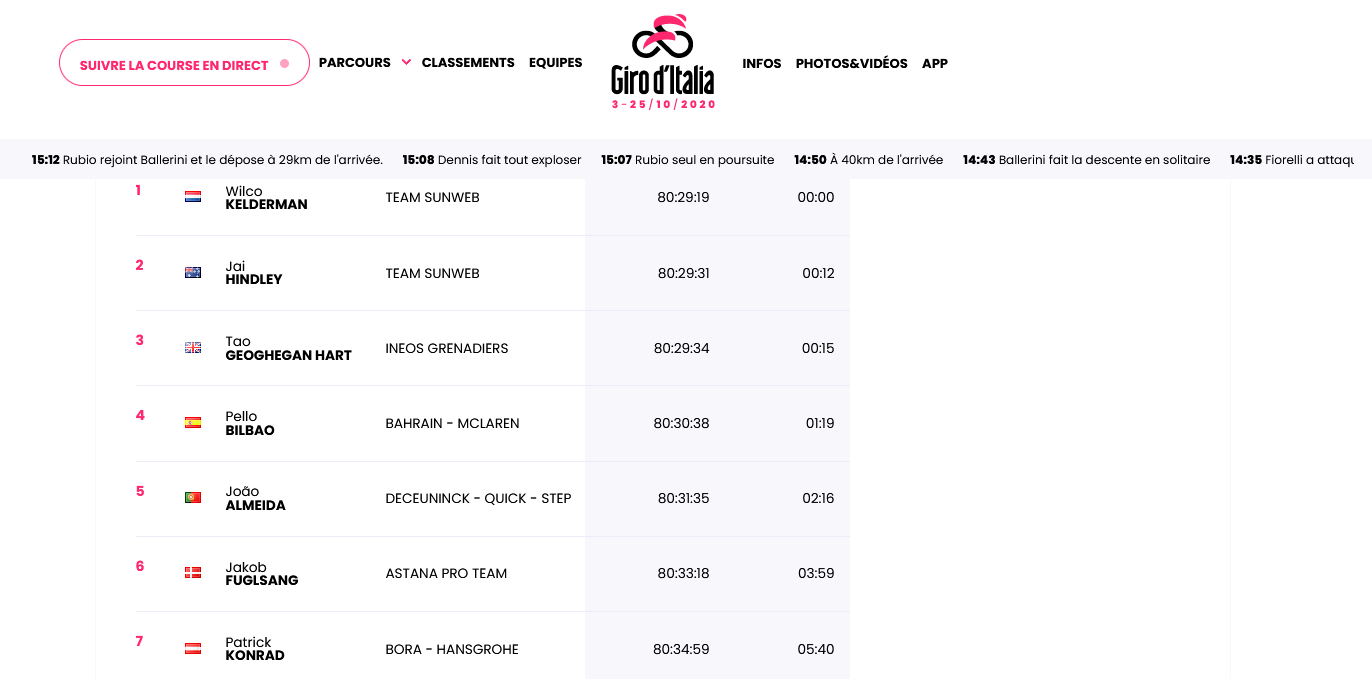Click the Australian flag beside Hindley
1372x679 pixels.
193,273
